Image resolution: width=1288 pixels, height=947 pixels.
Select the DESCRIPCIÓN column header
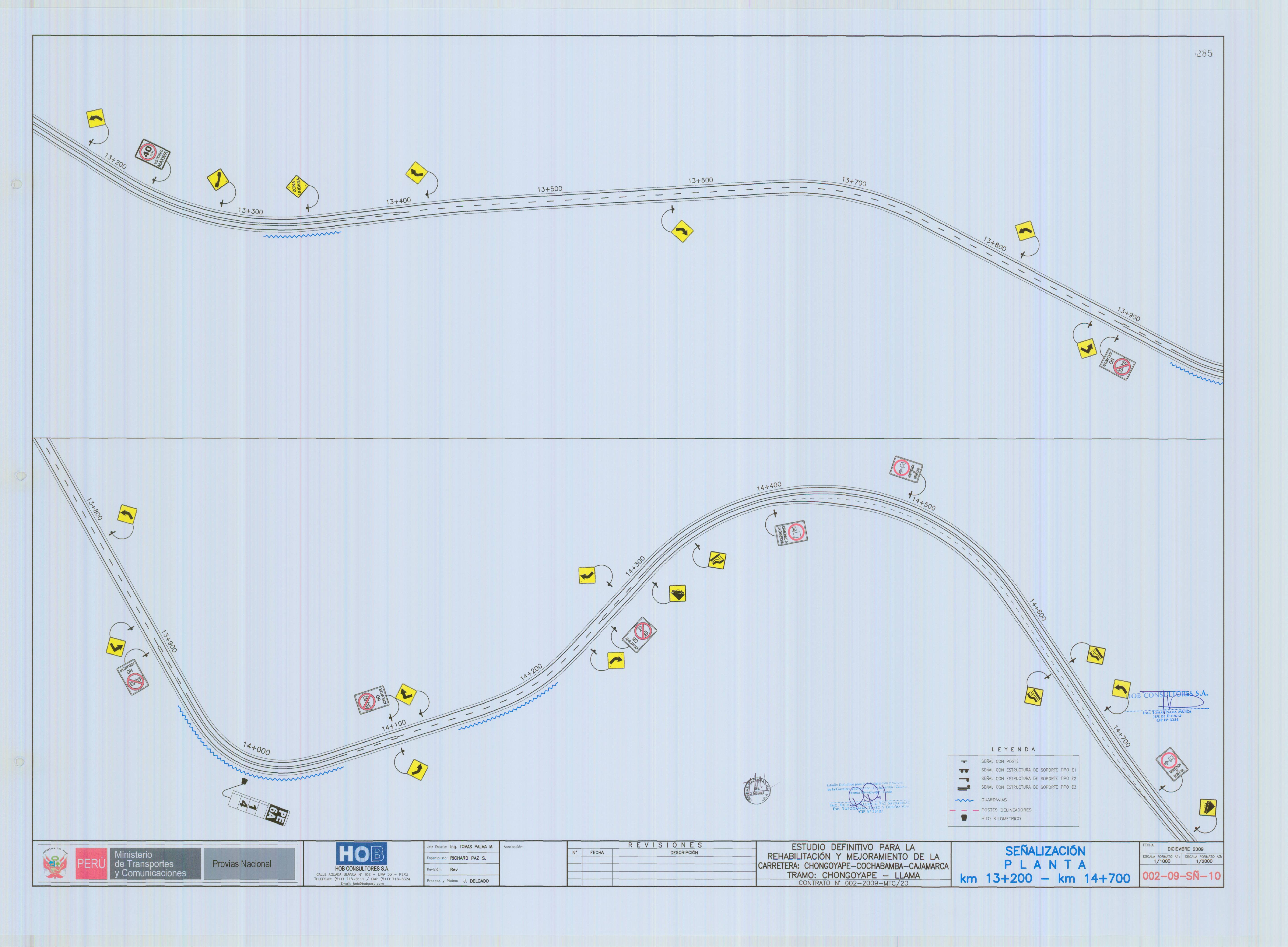click(x=684, y=852)
